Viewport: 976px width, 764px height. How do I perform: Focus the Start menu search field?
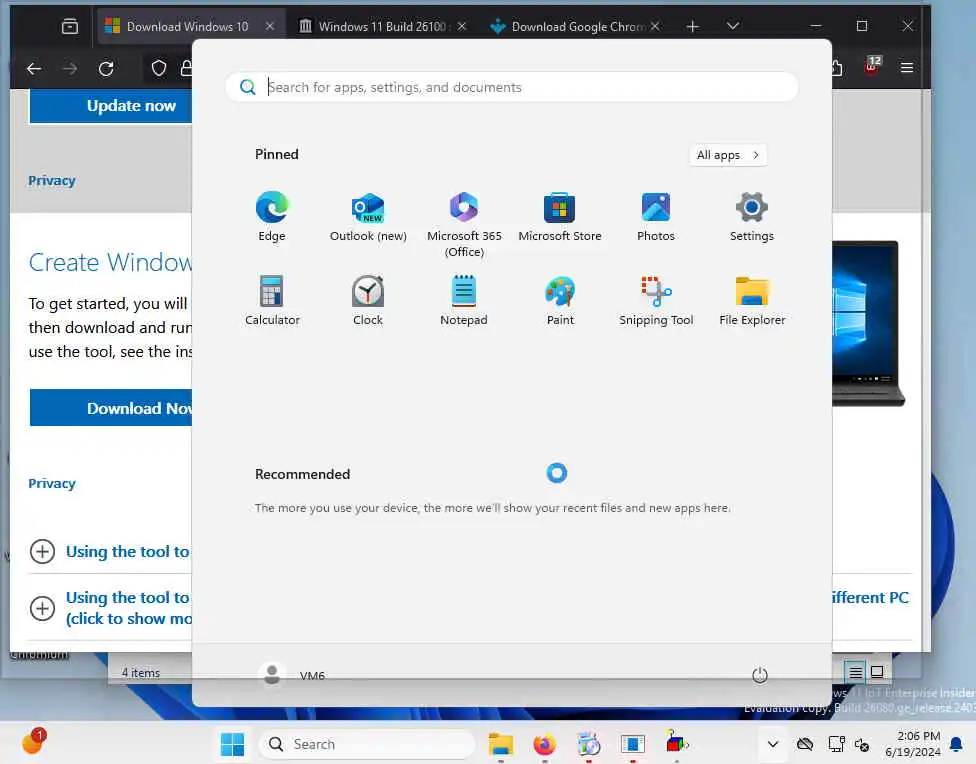click(x=512, y=87)
